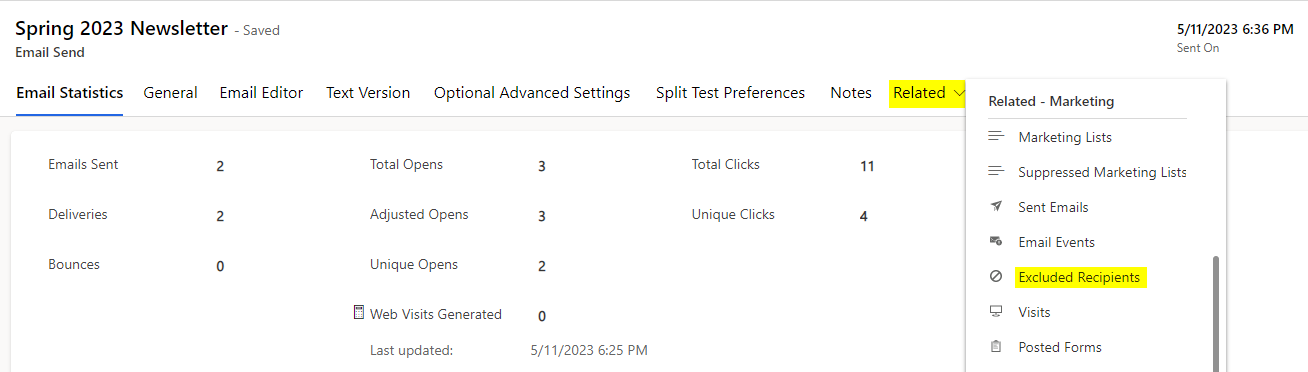Click the Excluded Recipients blocked circle icon

tap(995, 277)
